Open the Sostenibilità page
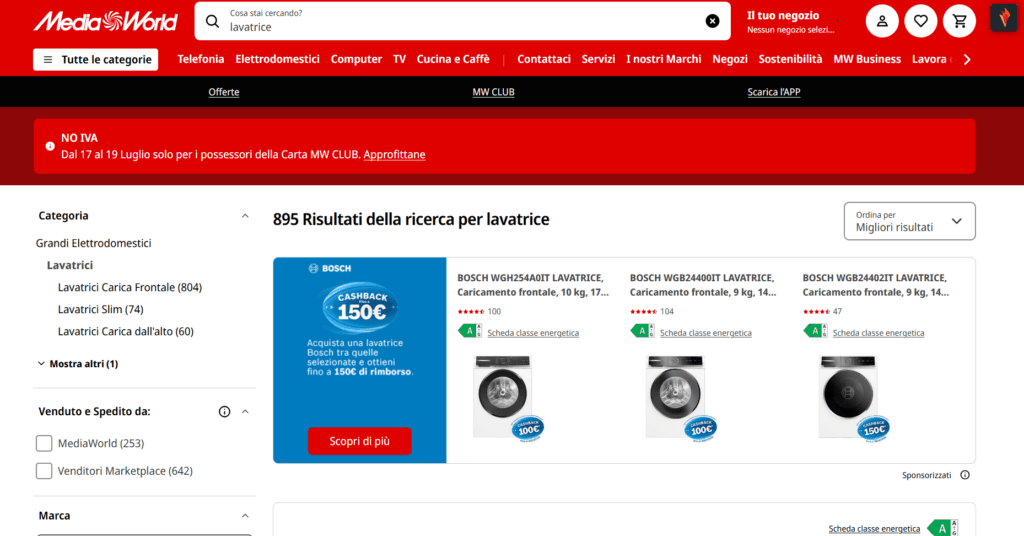 pos(790,59)
